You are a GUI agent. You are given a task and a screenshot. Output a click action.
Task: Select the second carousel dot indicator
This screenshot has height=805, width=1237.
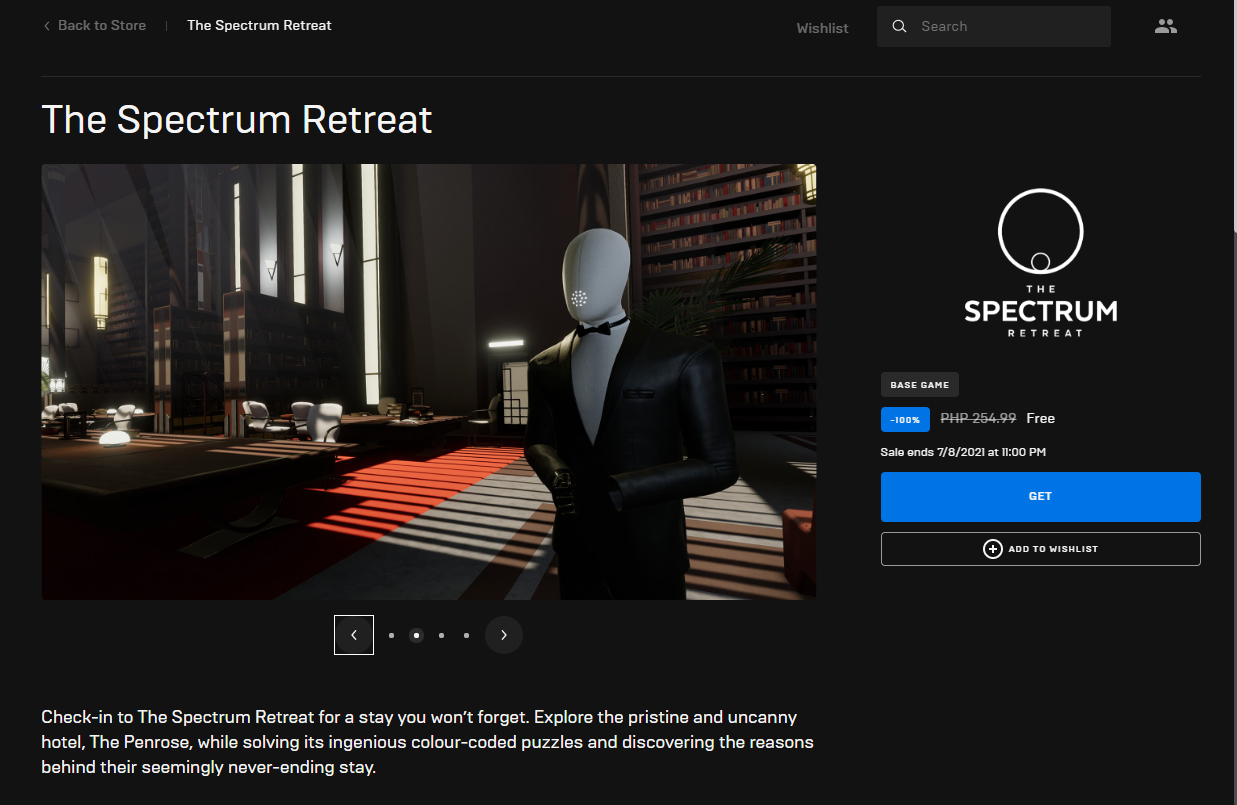pyautogui.click(x=416, y=635)
